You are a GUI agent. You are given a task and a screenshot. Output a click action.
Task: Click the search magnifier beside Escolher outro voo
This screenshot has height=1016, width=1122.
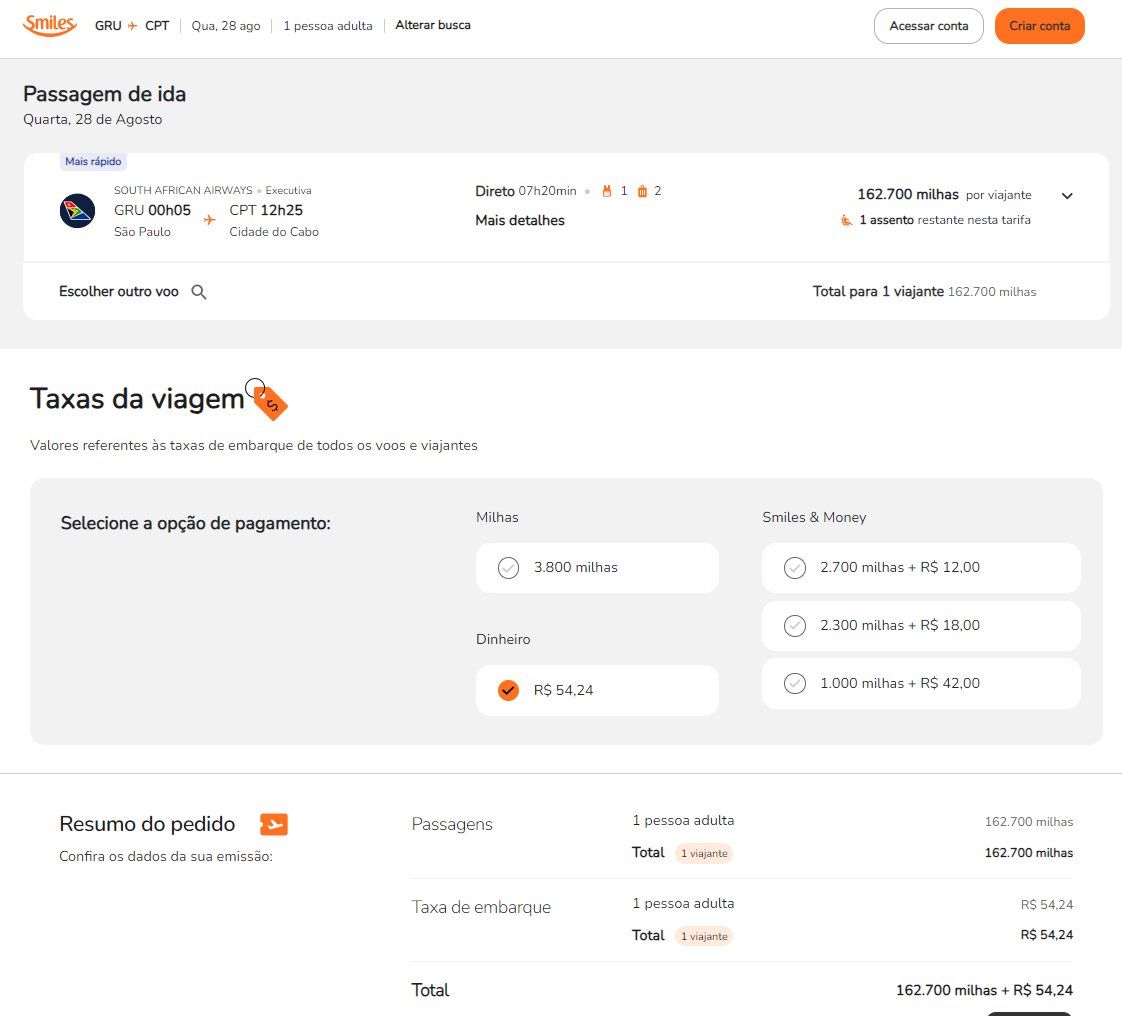(x=199, y=292)
